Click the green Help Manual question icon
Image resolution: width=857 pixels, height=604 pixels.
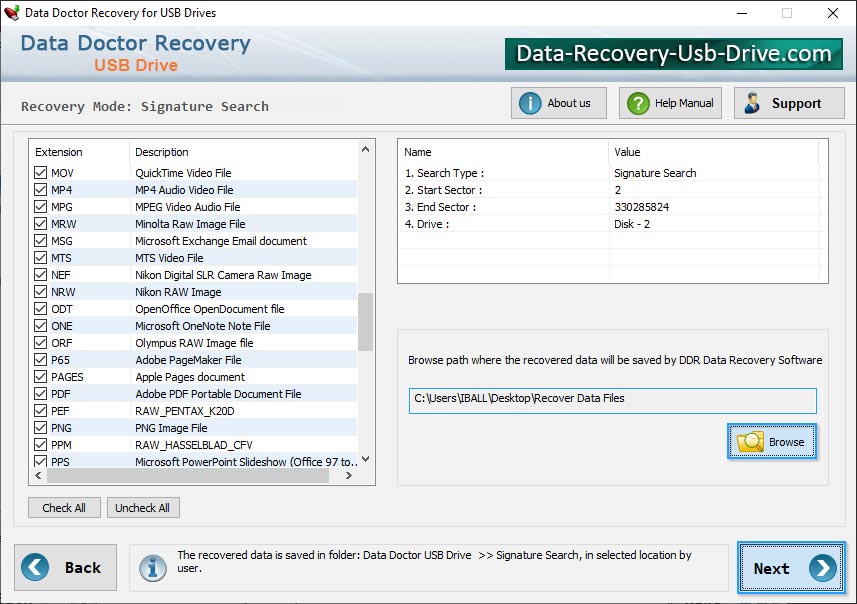click(x=638, y=103)
